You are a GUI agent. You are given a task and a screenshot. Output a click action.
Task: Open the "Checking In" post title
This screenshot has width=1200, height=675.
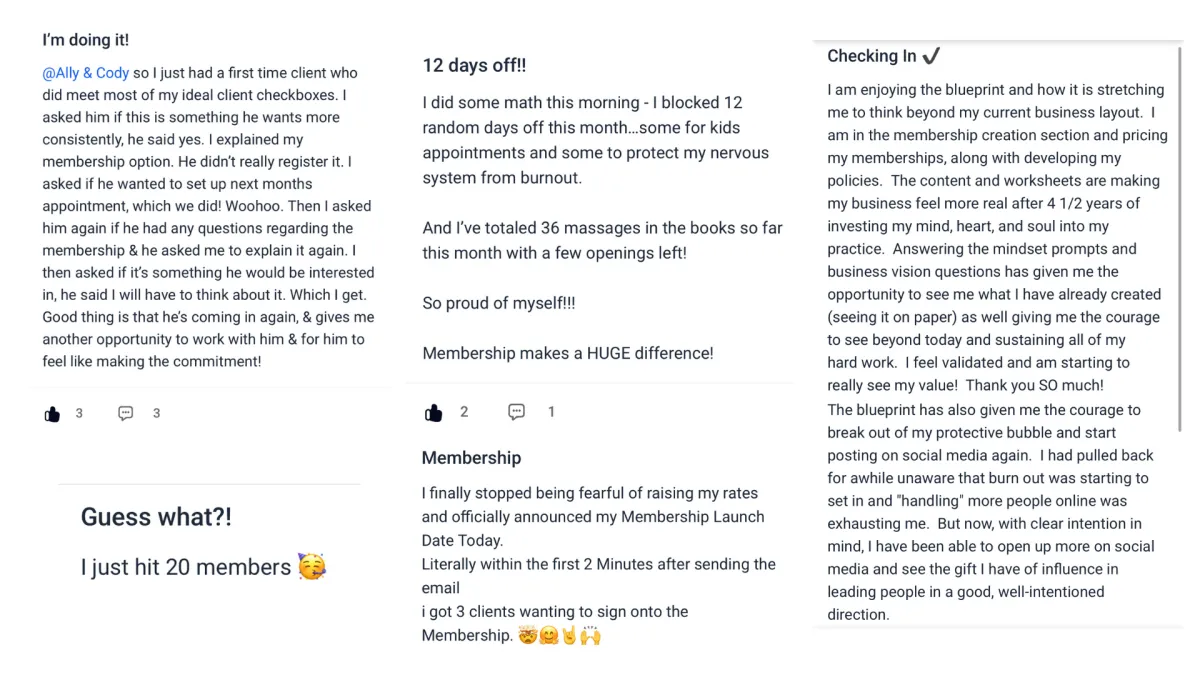click(872, 56)
